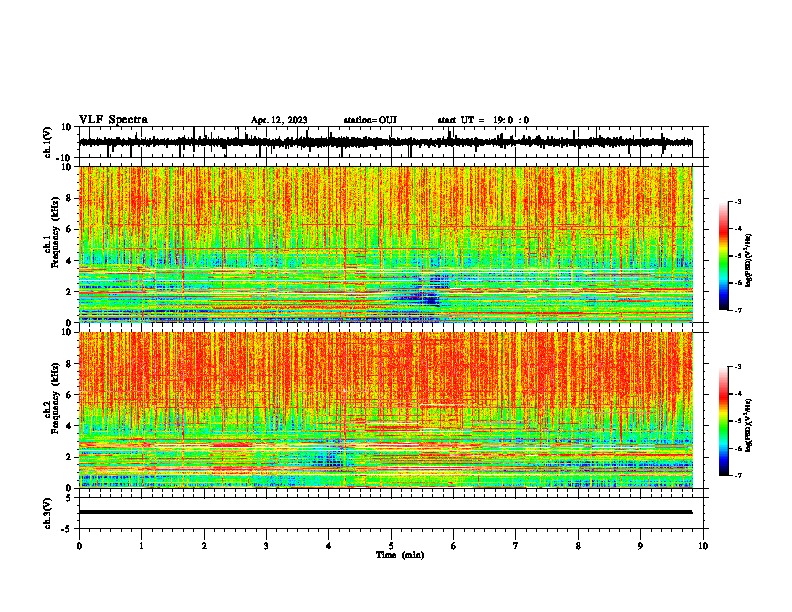Click the ch.3(V) axis label
The image size is (792, 612).
47,513
